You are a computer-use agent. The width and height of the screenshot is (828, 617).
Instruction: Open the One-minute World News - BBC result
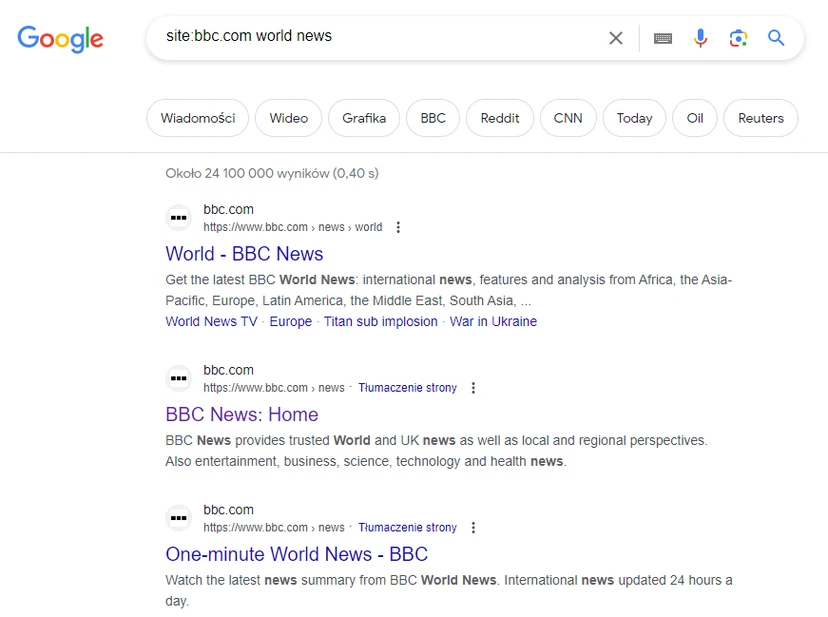coord(297,554)
